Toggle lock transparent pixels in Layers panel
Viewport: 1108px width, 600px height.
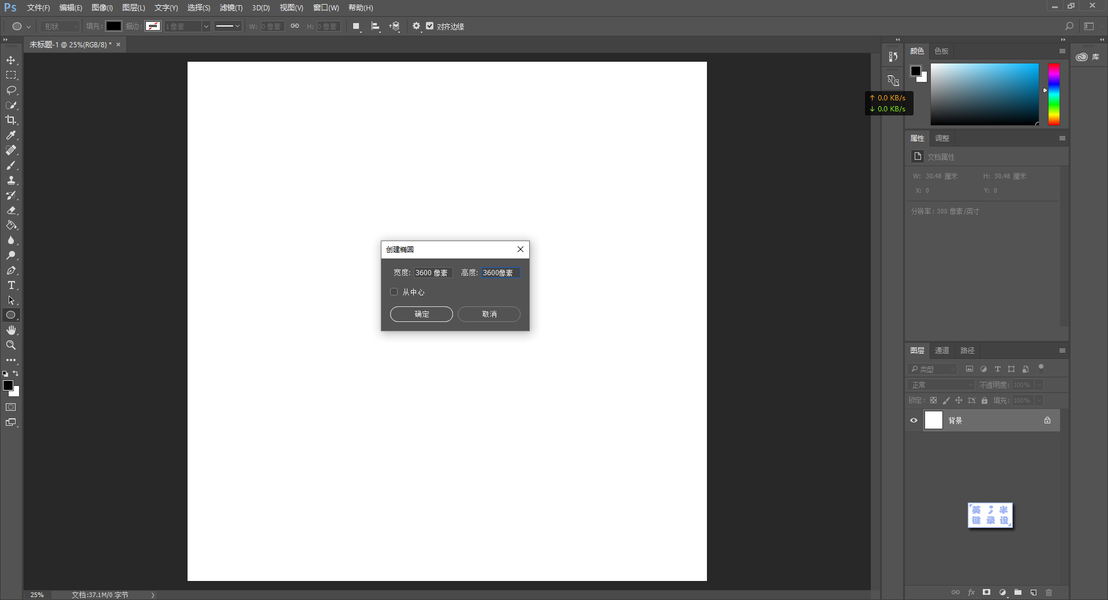click(933, 401)
